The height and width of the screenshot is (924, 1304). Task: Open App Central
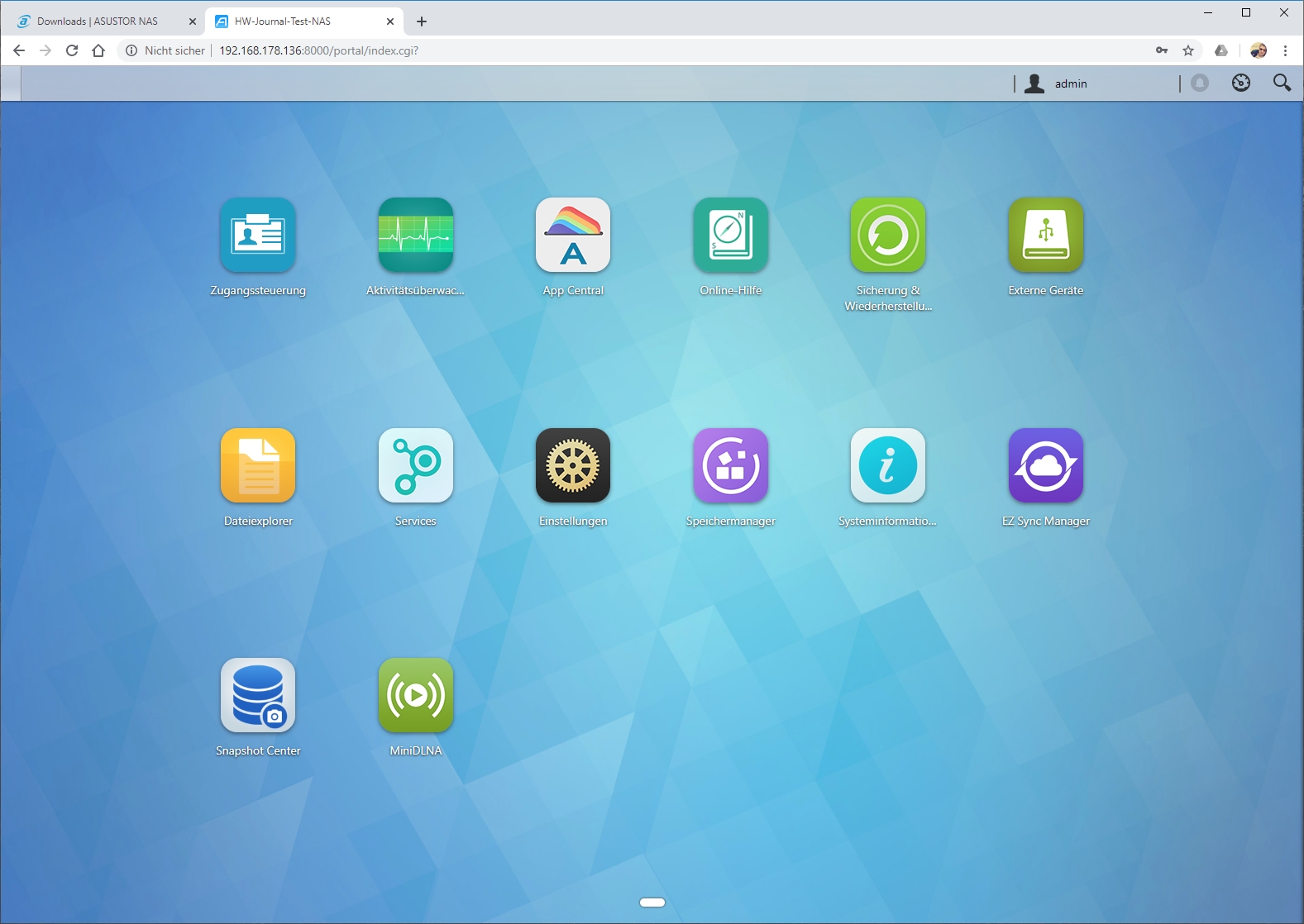point(573,236)
